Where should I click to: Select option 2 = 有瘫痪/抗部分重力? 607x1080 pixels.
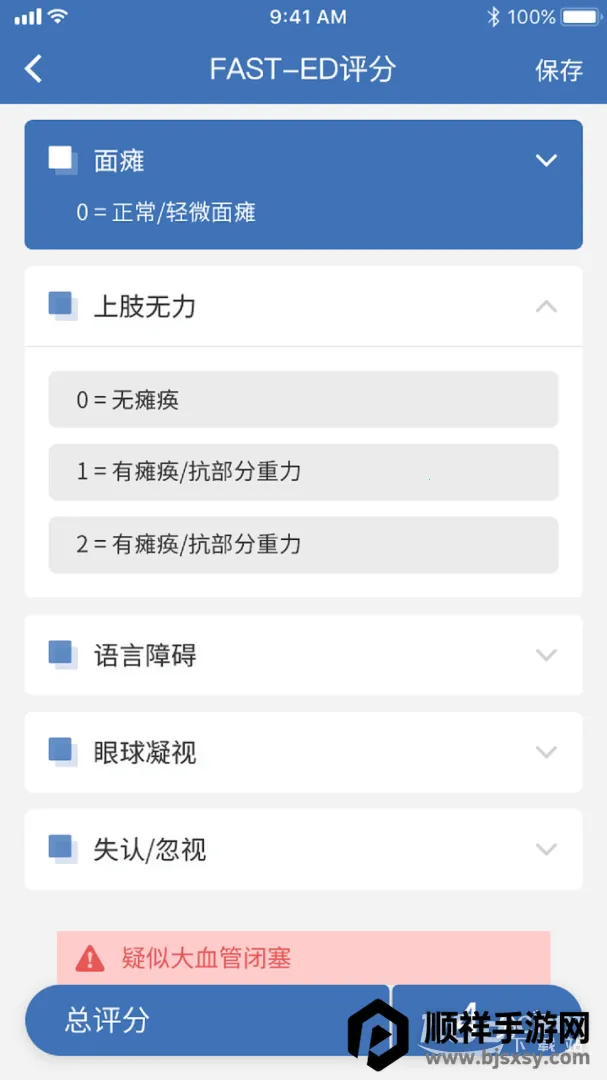pos(303,545)
